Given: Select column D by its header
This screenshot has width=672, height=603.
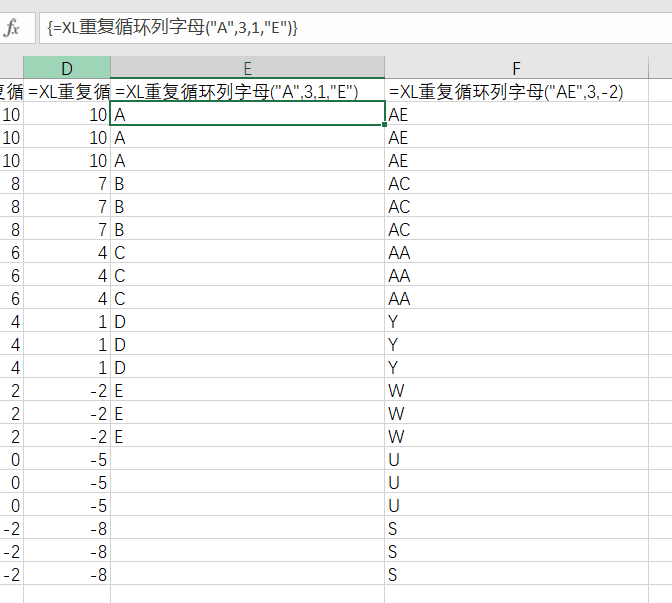Looking at the screenshot, I should pos(67,68).
